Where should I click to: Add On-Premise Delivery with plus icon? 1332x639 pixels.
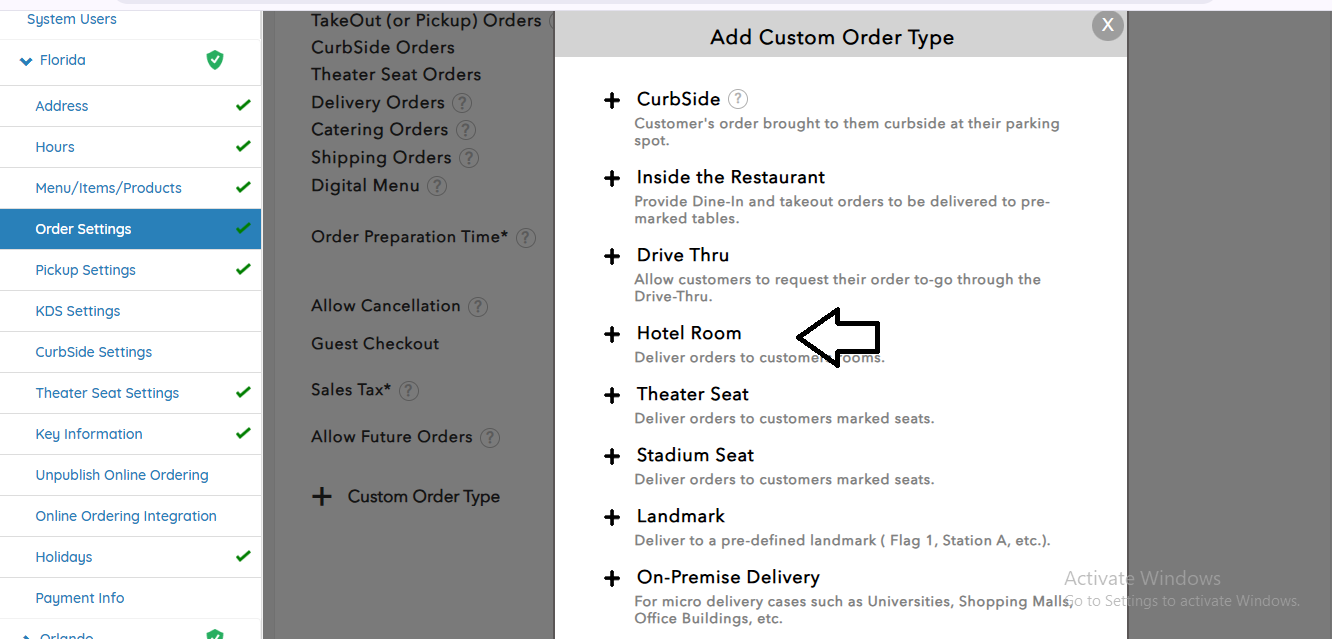coord(612,578)
